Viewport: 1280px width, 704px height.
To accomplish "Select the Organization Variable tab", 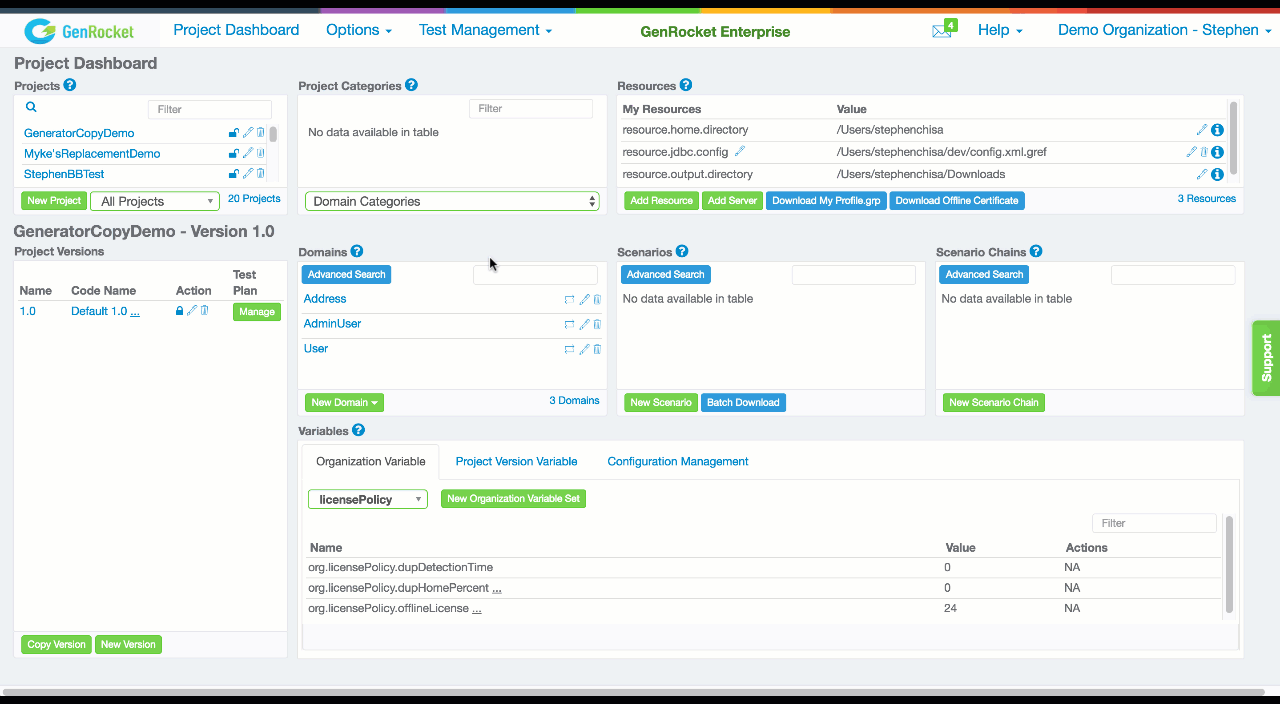I will [x=371, y=462].
